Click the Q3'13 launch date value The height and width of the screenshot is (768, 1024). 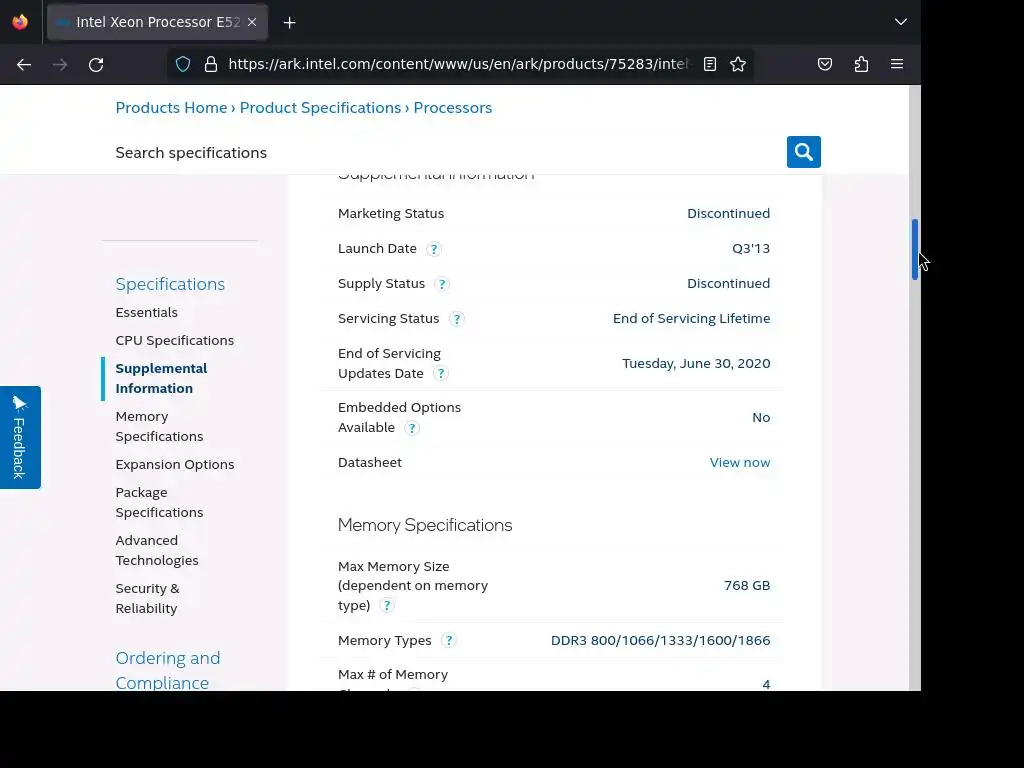click(x=751, y=249)
